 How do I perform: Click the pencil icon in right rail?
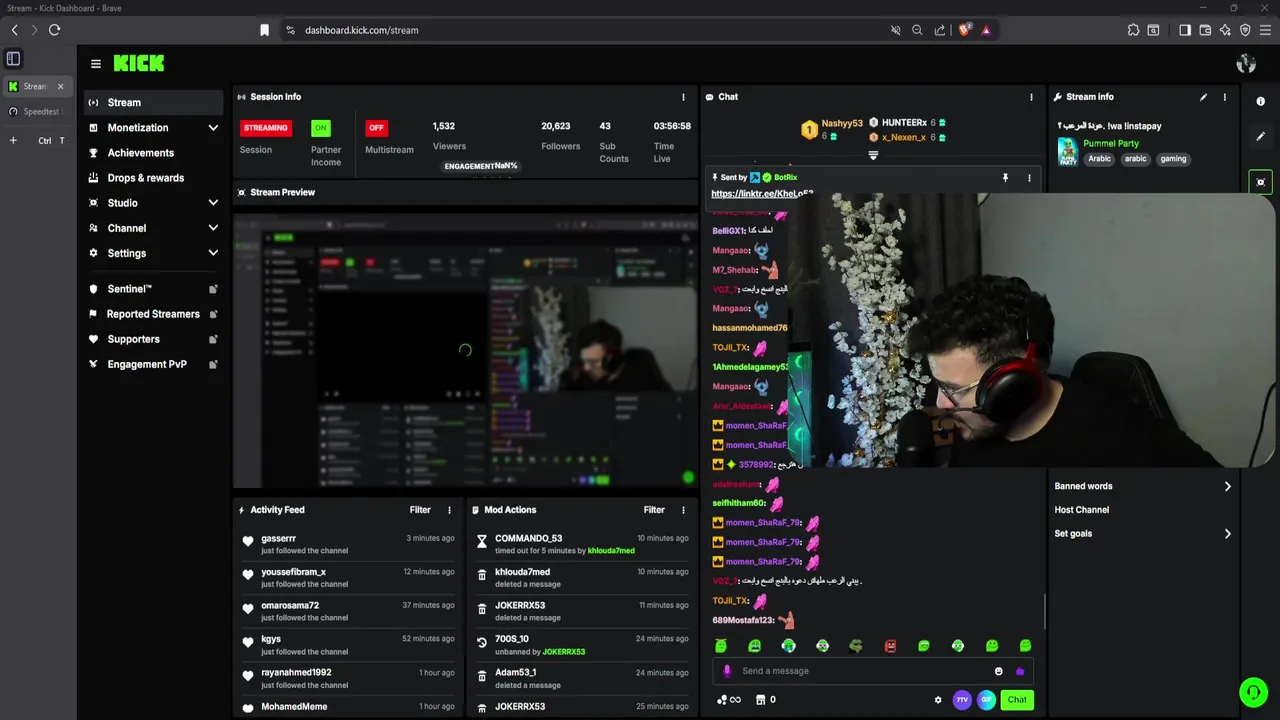[x=1260, y=136]
